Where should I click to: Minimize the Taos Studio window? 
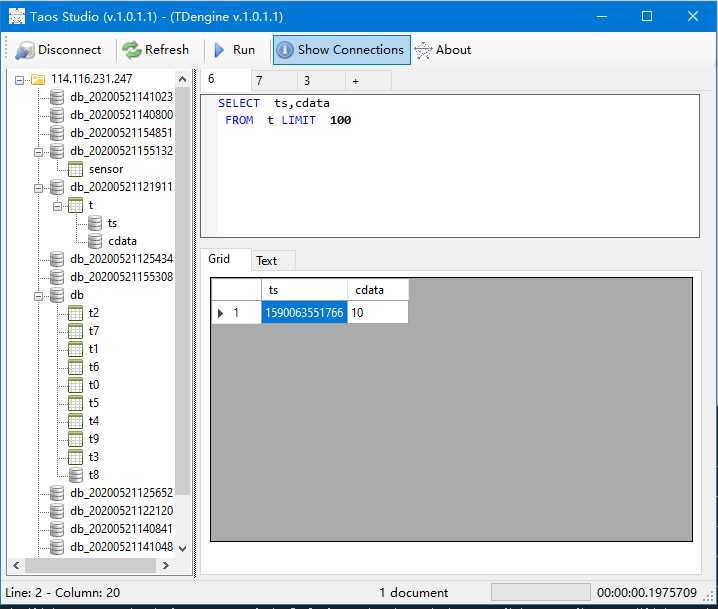[602, 17]
